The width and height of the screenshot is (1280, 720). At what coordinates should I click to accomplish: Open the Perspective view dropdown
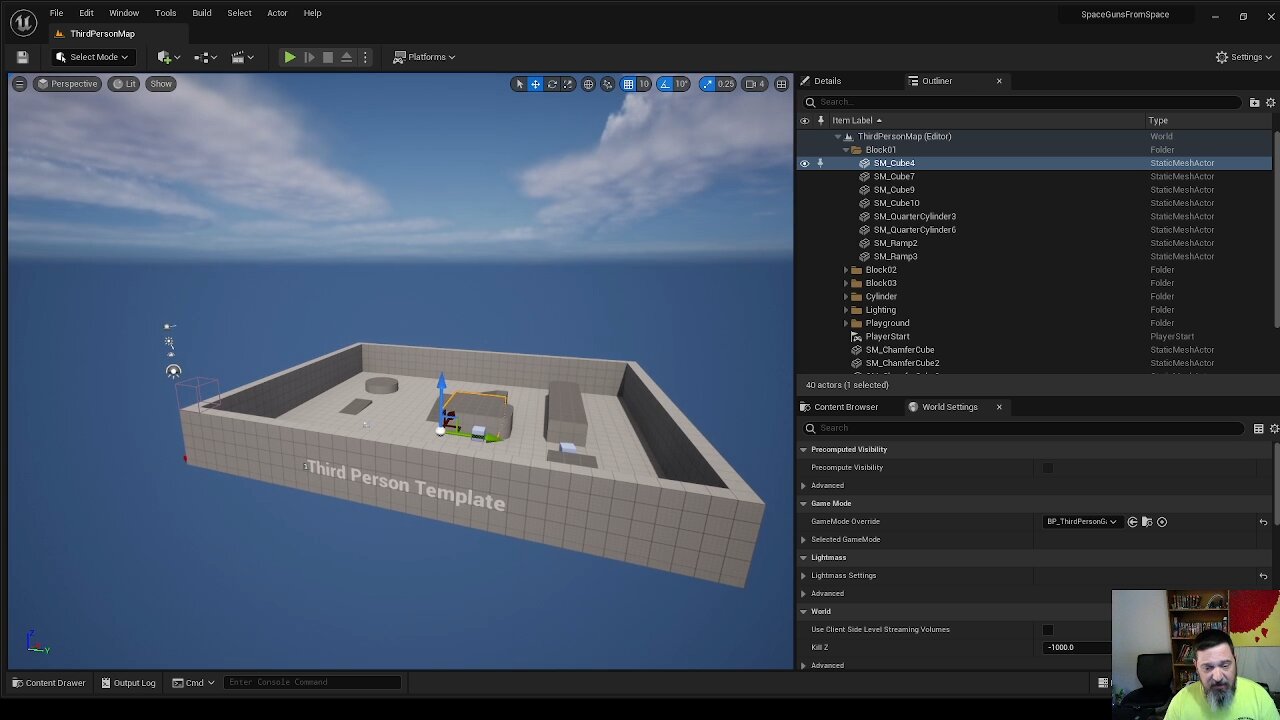click(x=68, y=84)
